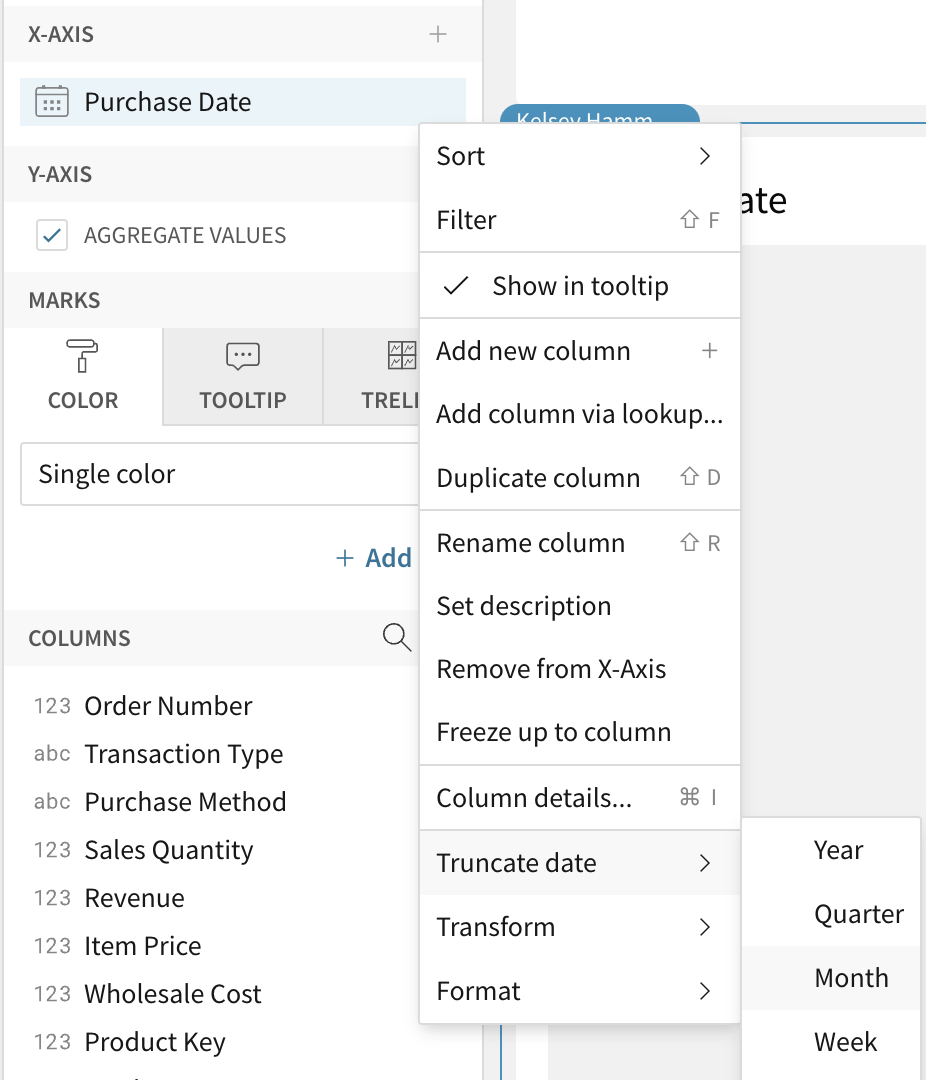Select the Sales Quantity column
Viewport: 926px width, 1080px height.
(x=168, y=850)
